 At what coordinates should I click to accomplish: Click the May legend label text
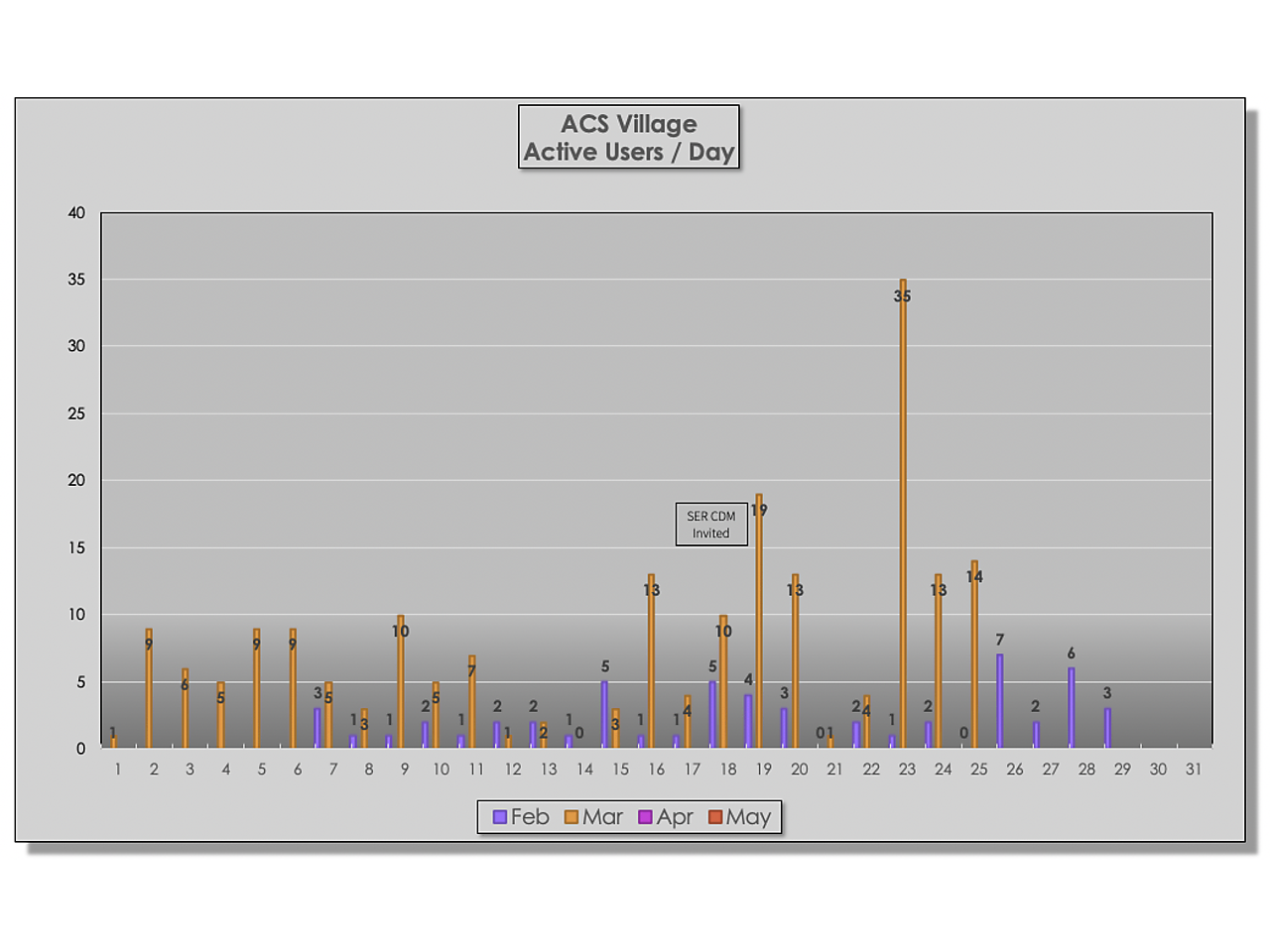(748, 817)
